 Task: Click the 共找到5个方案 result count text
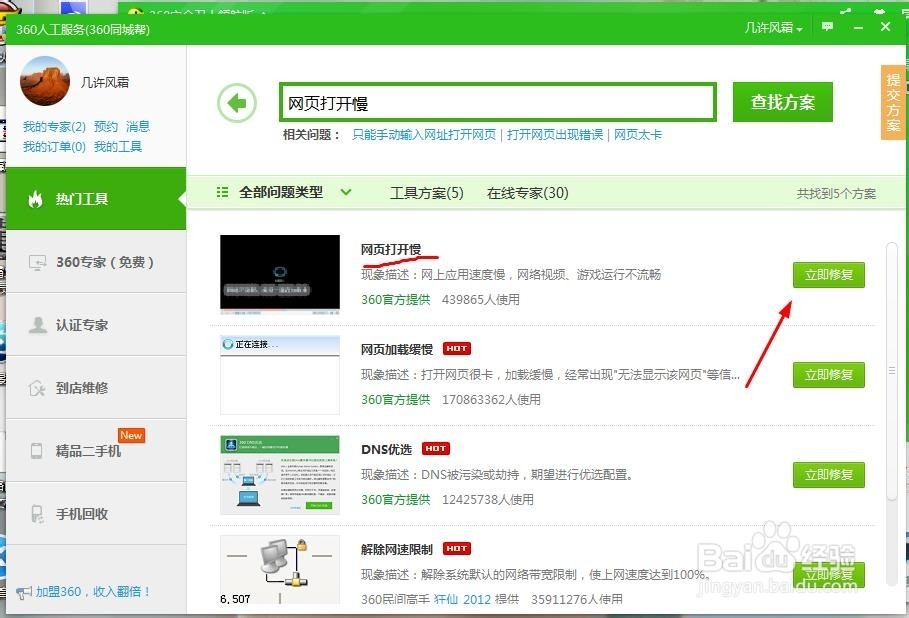pos(836,194)
